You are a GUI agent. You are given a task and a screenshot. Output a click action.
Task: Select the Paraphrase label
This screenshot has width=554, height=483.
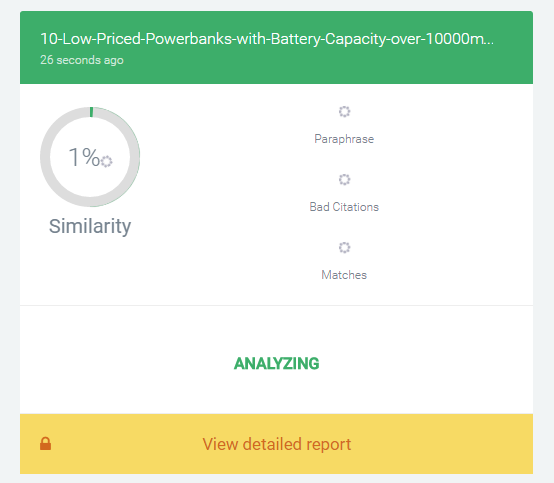pos(344,139)
